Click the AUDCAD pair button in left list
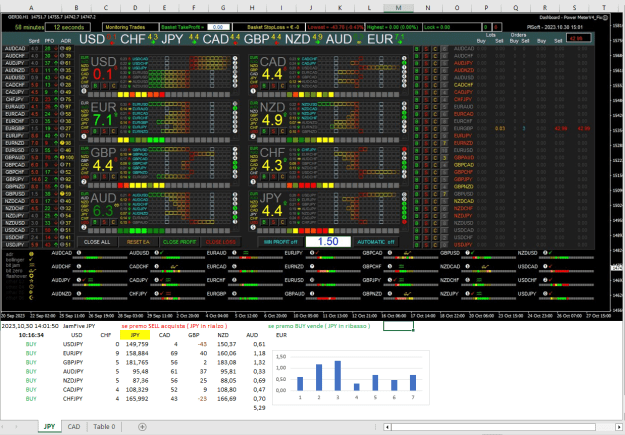 [15, 49]
